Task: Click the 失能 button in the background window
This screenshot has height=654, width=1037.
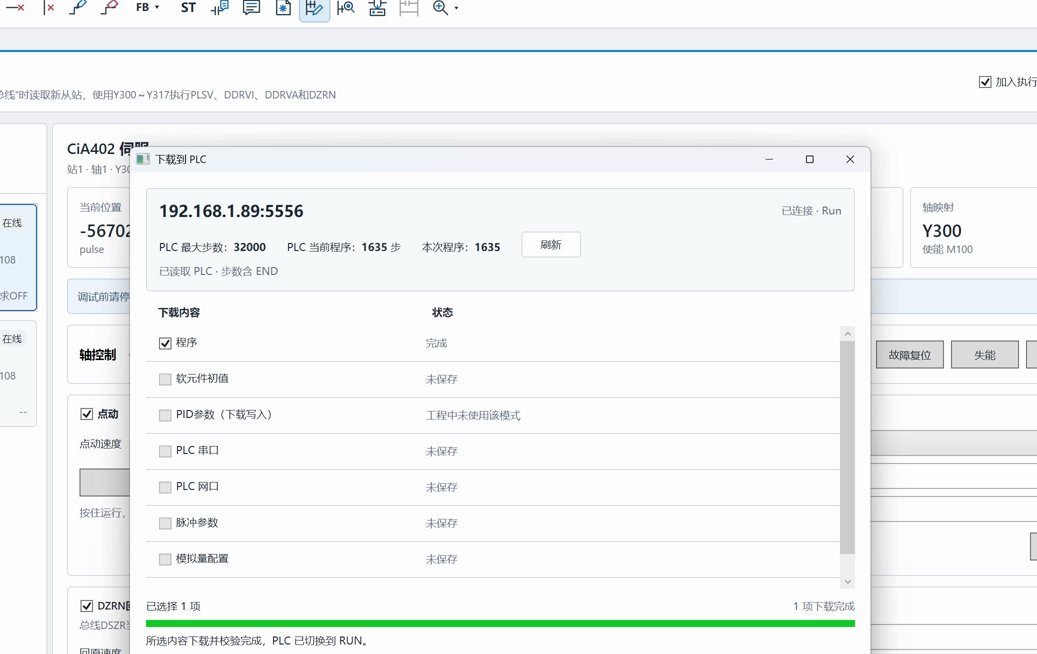Action: pyautogui.click(x=985, y=355)
